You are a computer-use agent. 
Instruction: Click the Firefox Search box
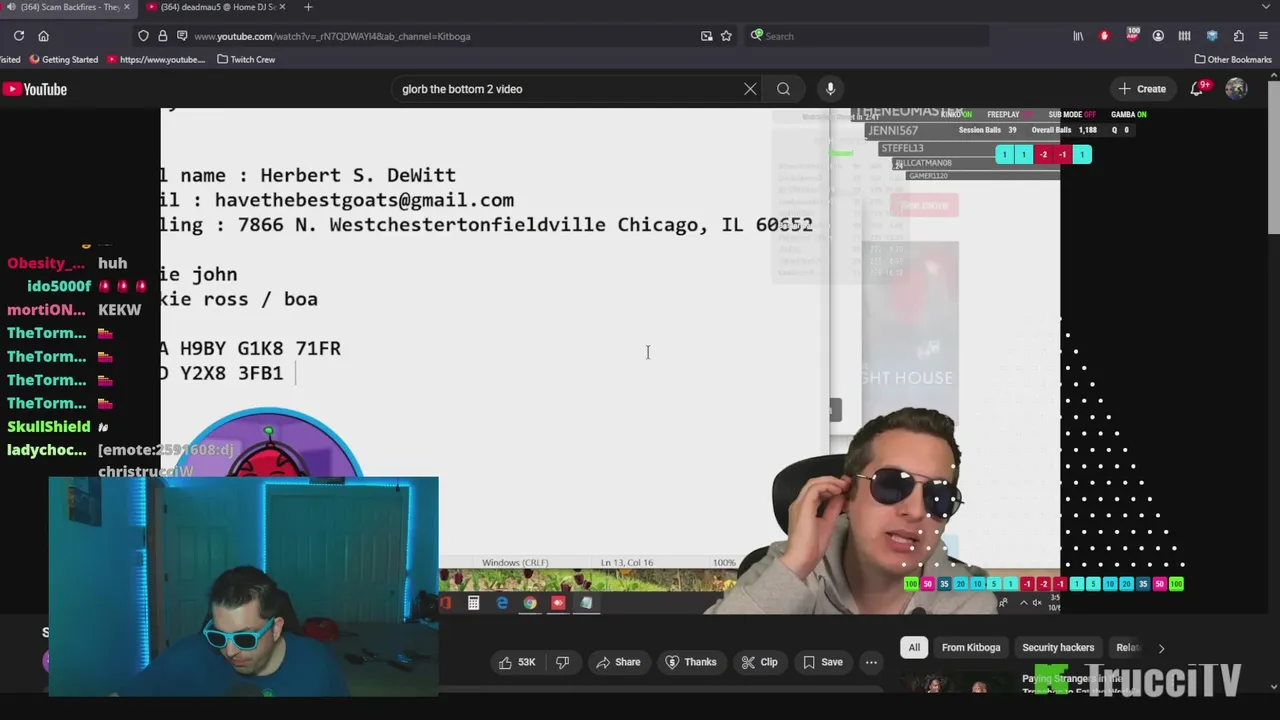click(868, 36)
